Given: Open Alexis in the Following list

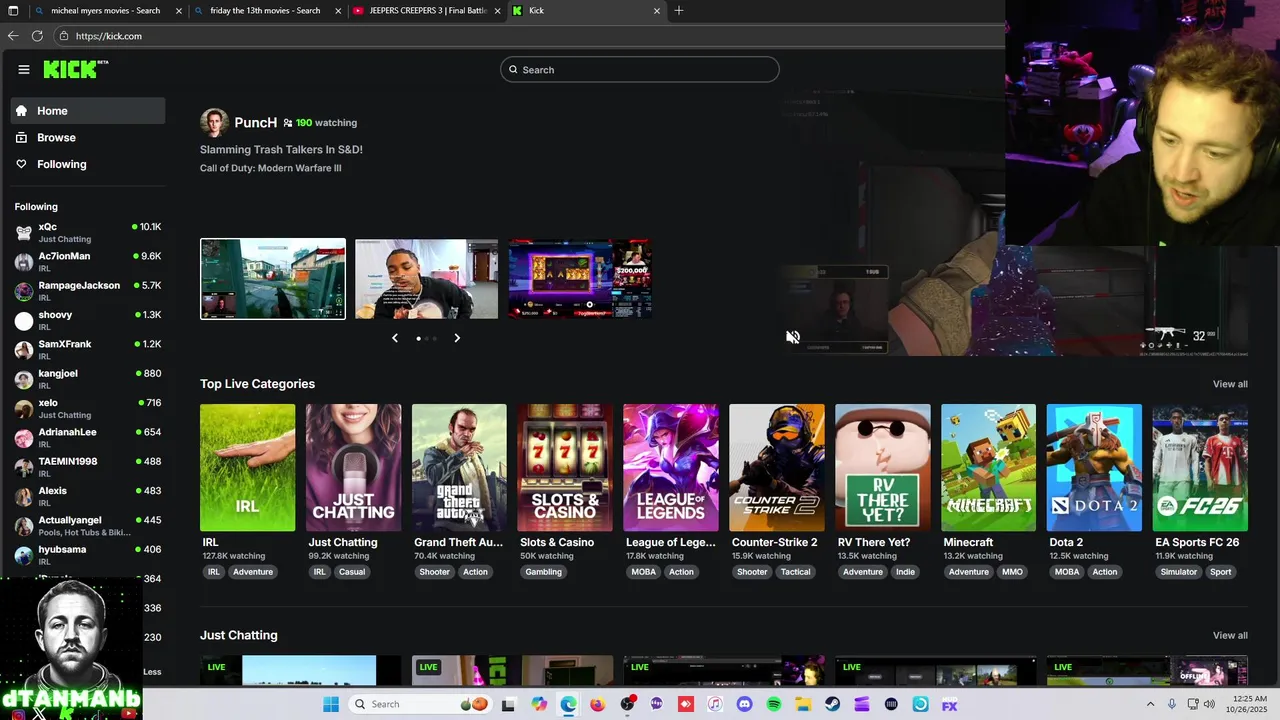Looking at the screenshot, I should pyautogui.click(x=88, y=496).
